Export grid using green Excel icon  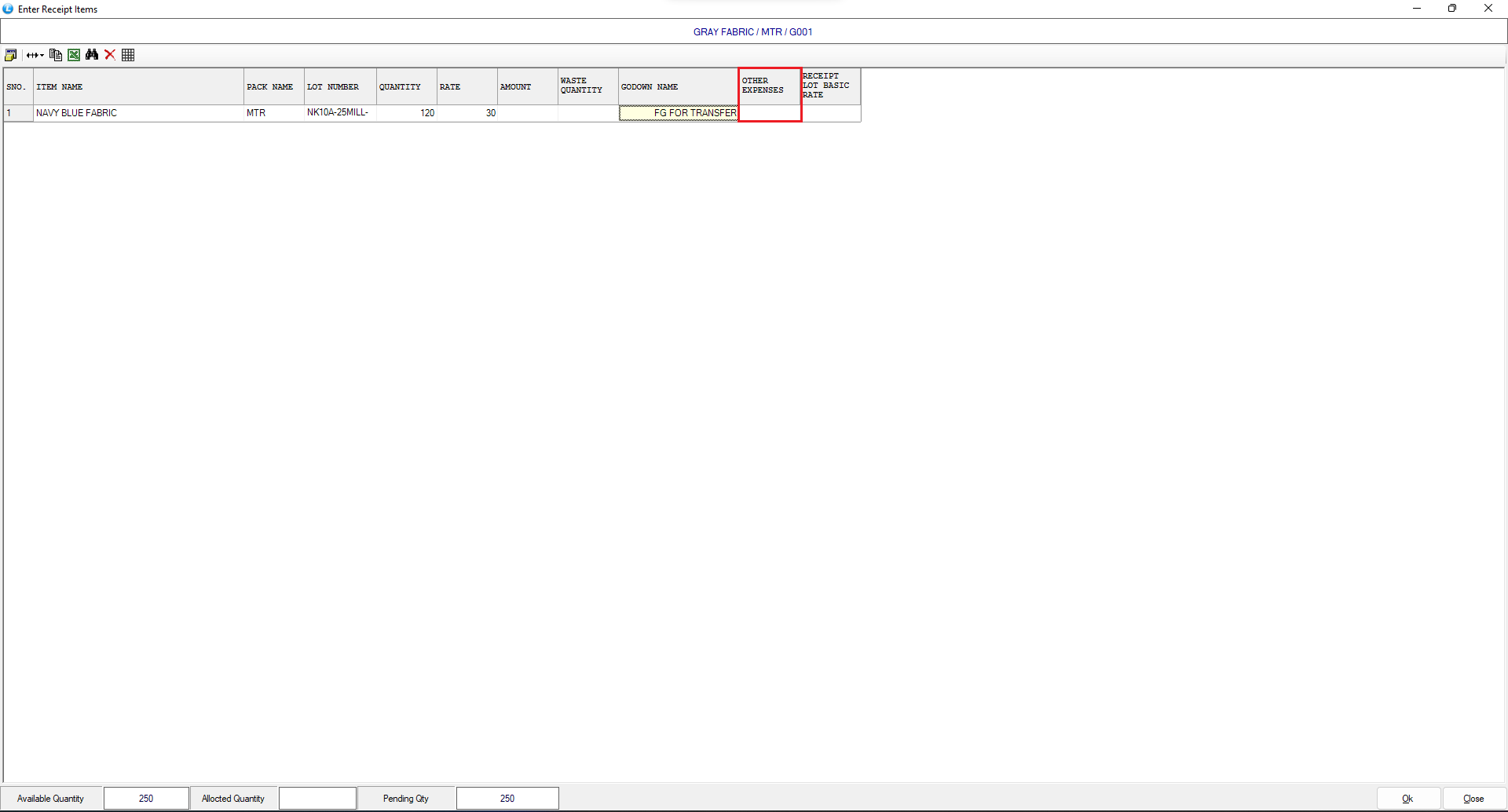tap(74, 55)
